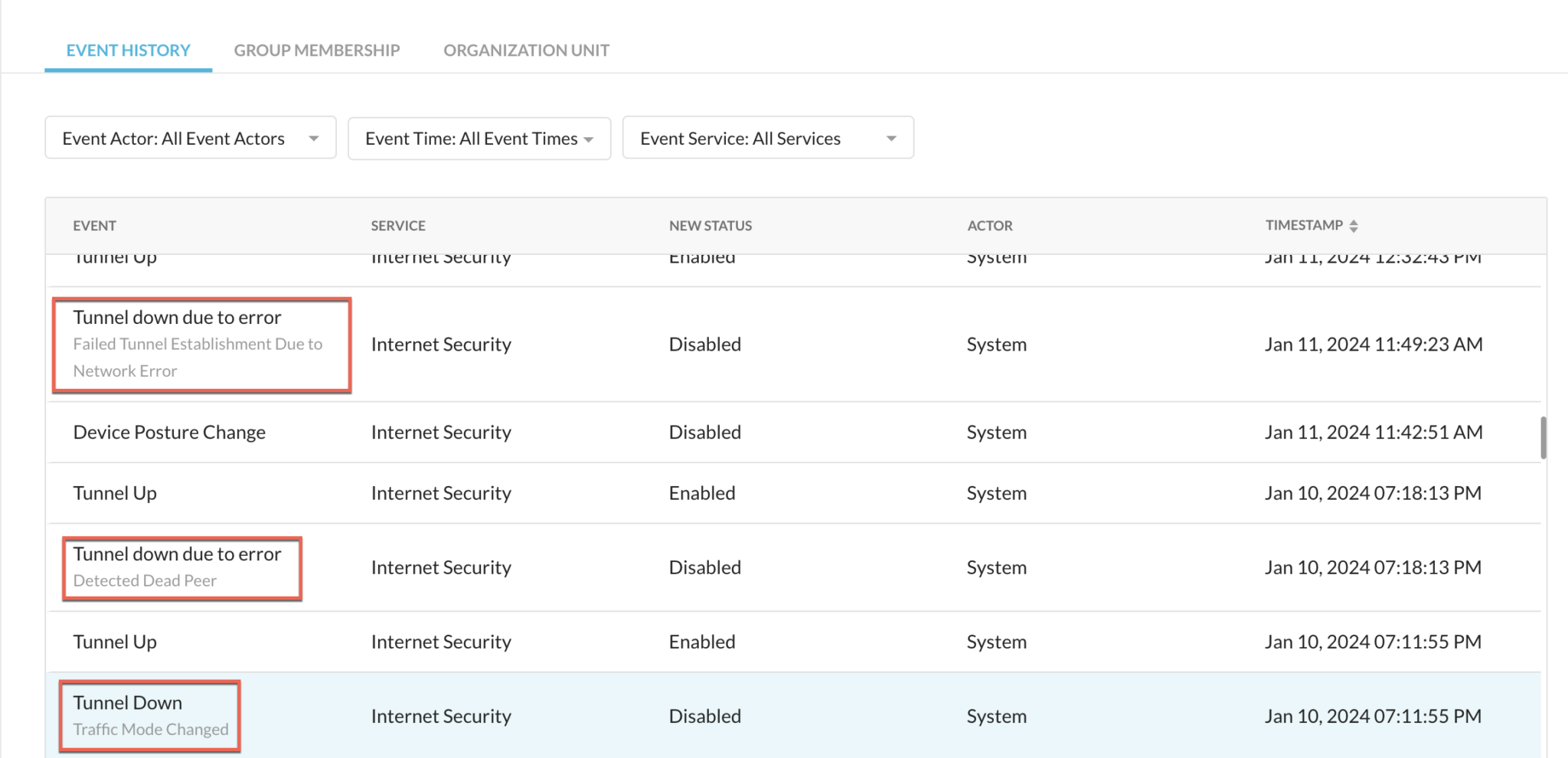Select the Event History tab
The image size is (1568, 758).
(128, 50)
